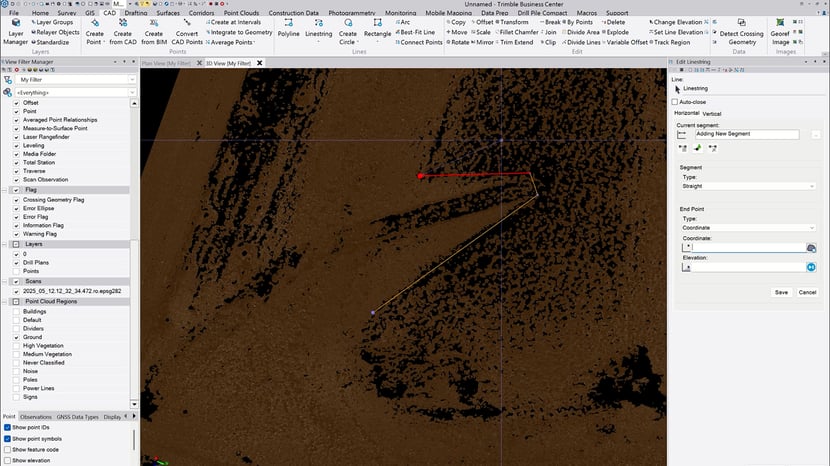Uncheck the Offset filter item
This screenshot has width=830, height=466.
point(16,103)
